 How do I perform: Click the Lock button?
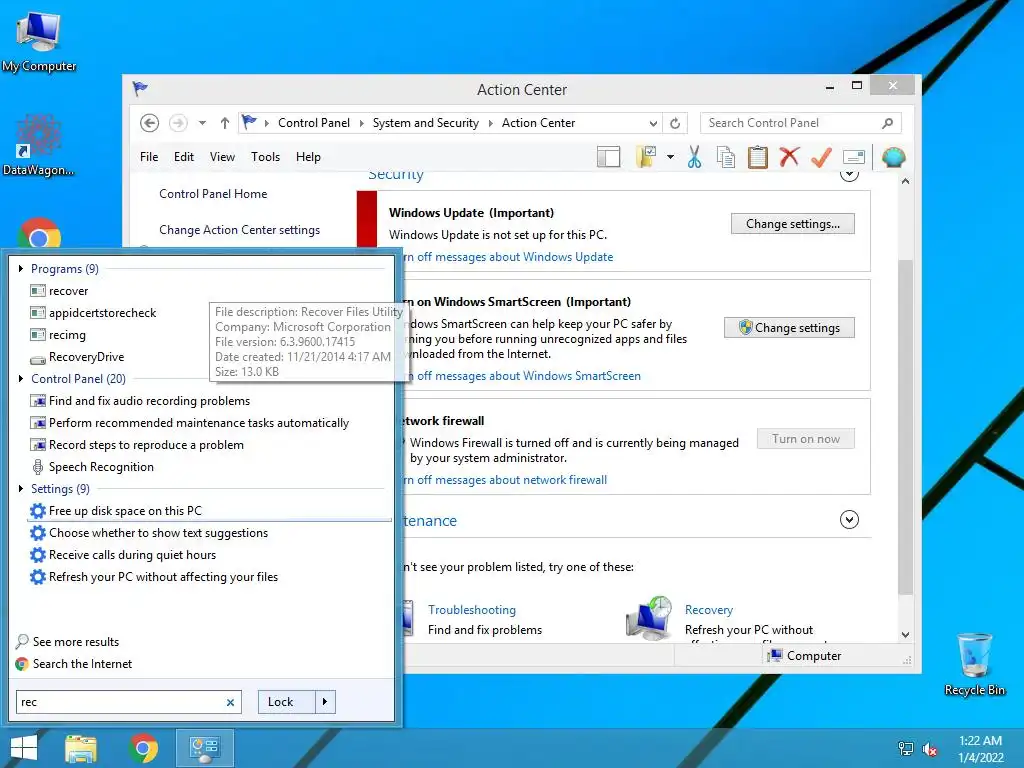tap(287, 702)
